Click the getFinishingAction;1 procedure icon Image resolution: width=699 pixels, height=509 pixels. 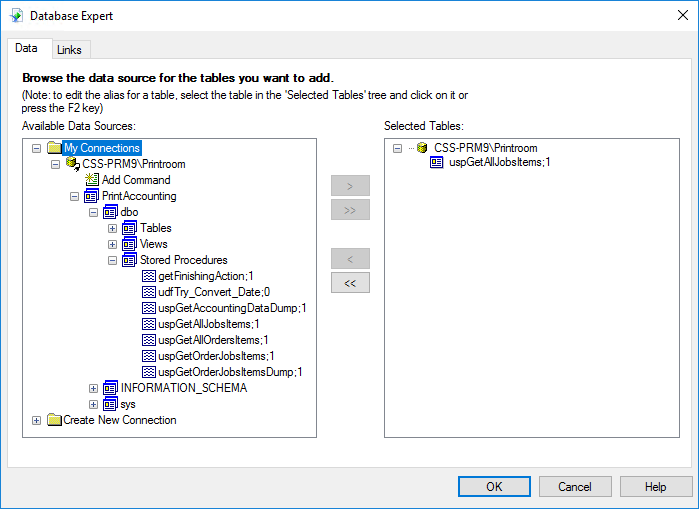click(x=148, y=276)
